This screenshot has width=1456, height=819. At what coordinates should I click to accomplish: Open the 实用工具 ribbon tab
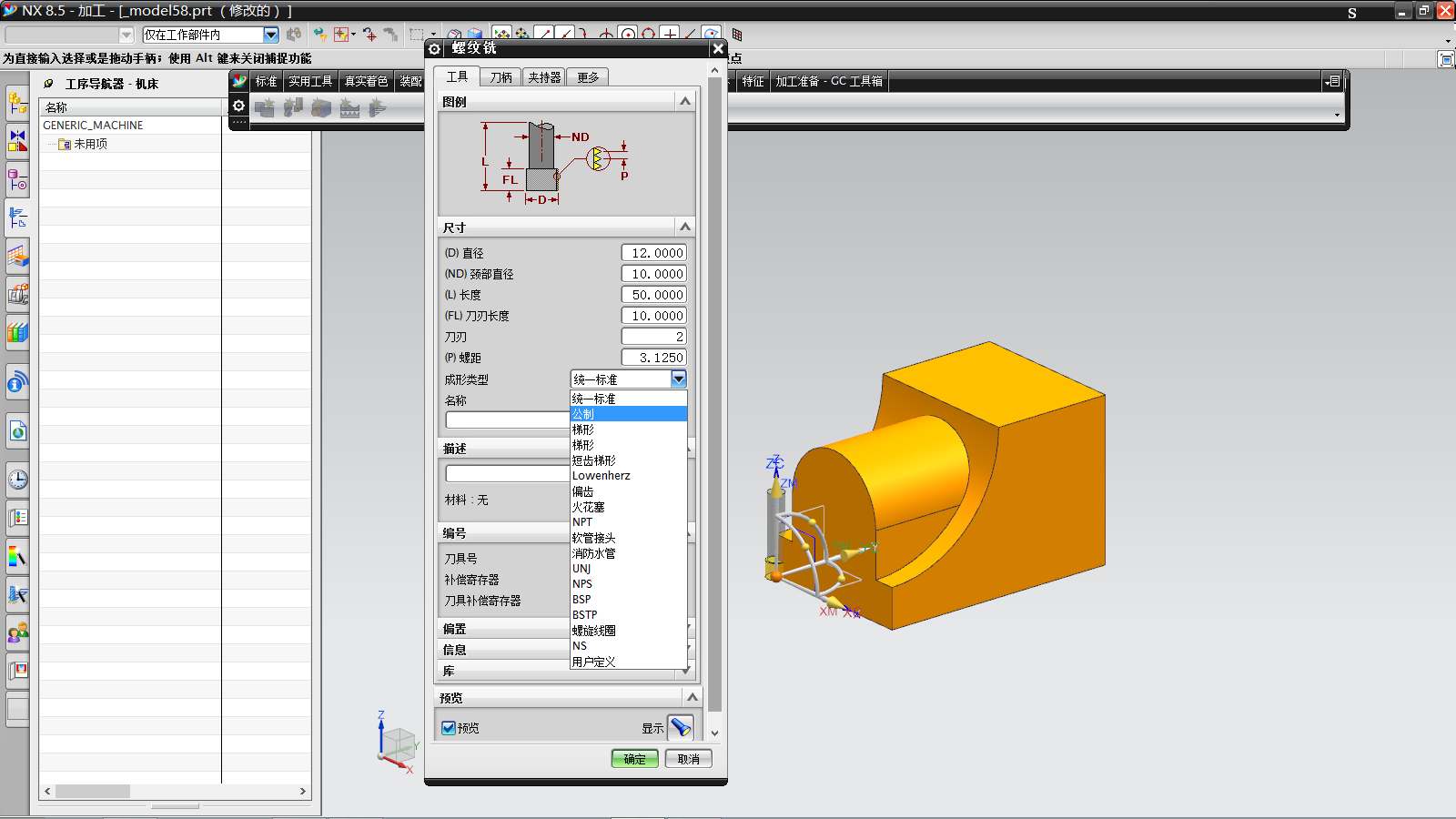pos(310,80)
